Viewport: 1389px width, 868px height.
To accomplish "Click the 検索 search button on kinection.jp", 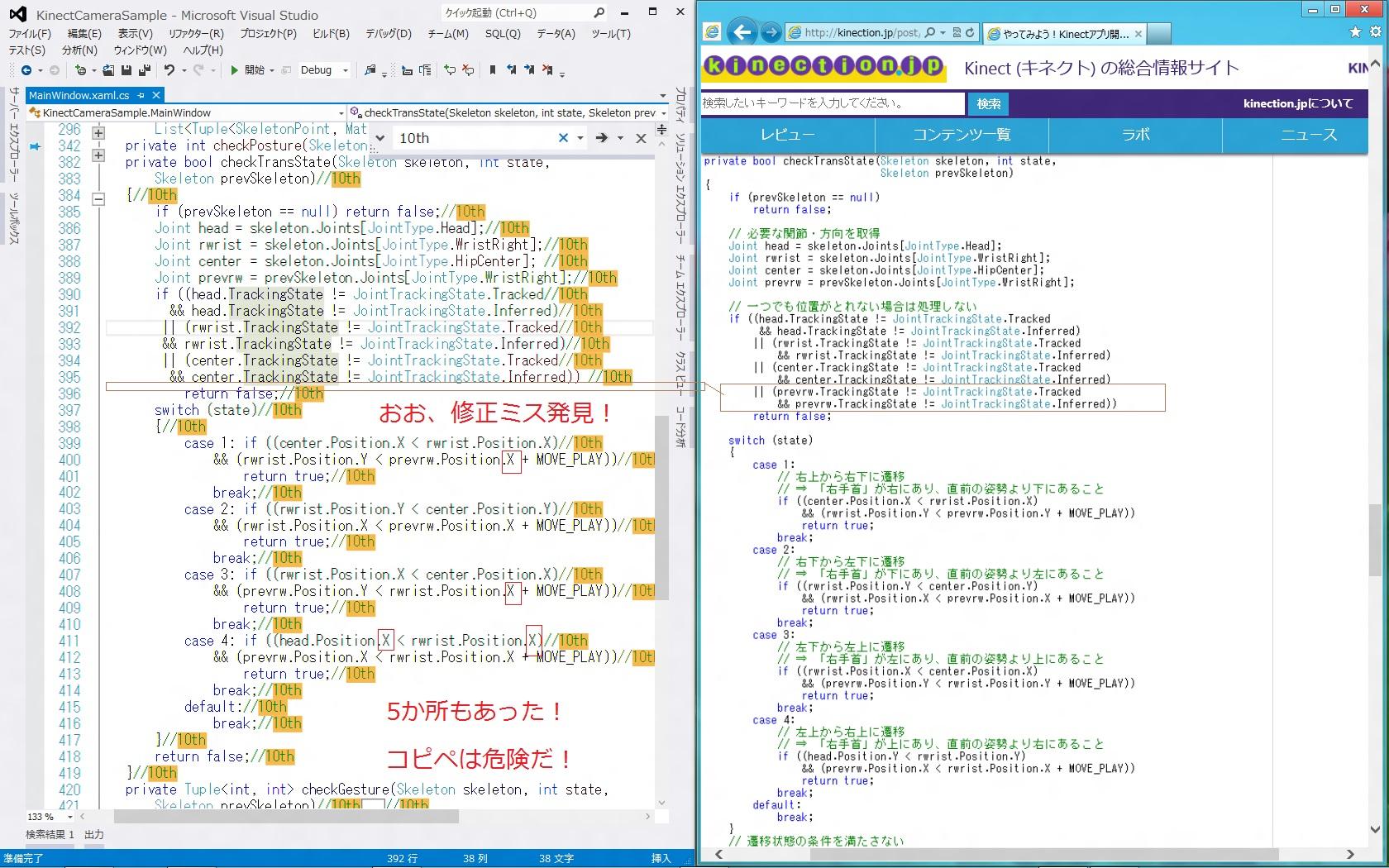I will click(988, 103).
